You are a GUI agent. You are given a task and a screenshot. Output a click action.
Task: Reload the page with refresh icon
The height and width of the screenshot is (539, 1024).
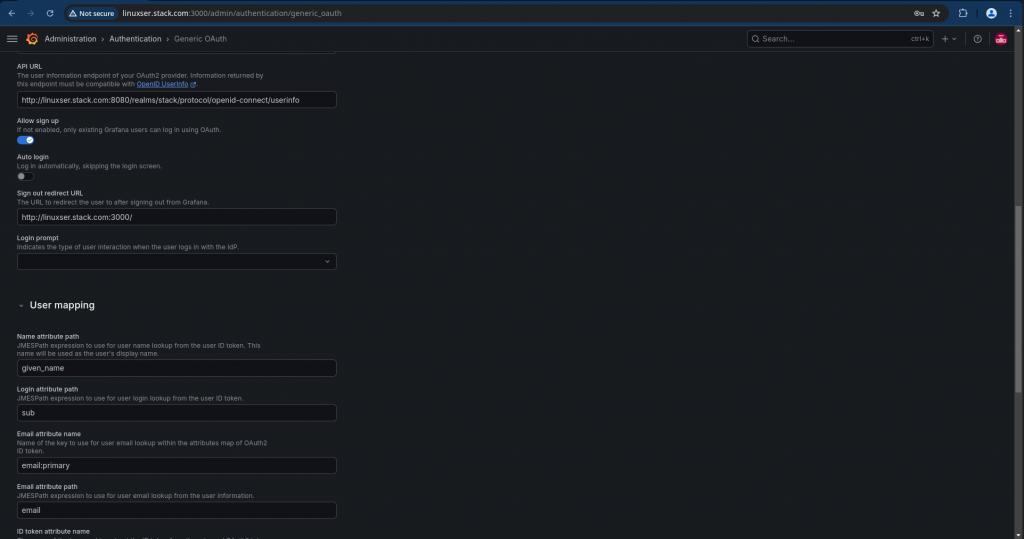50,13
